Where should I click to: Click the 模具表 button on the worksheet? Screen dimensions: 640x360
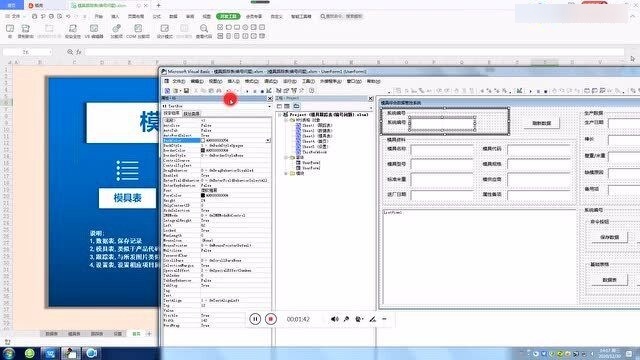tap(127, 198)
